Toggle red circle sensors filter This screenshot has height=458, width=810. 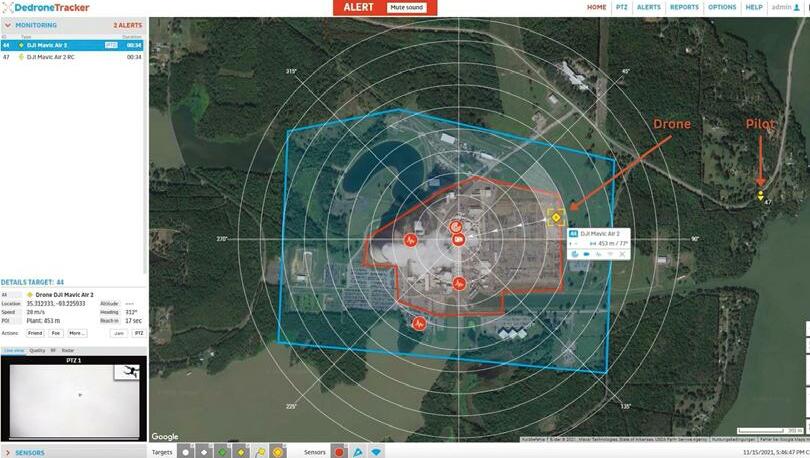pyautogui.click(x=339, y=452)
